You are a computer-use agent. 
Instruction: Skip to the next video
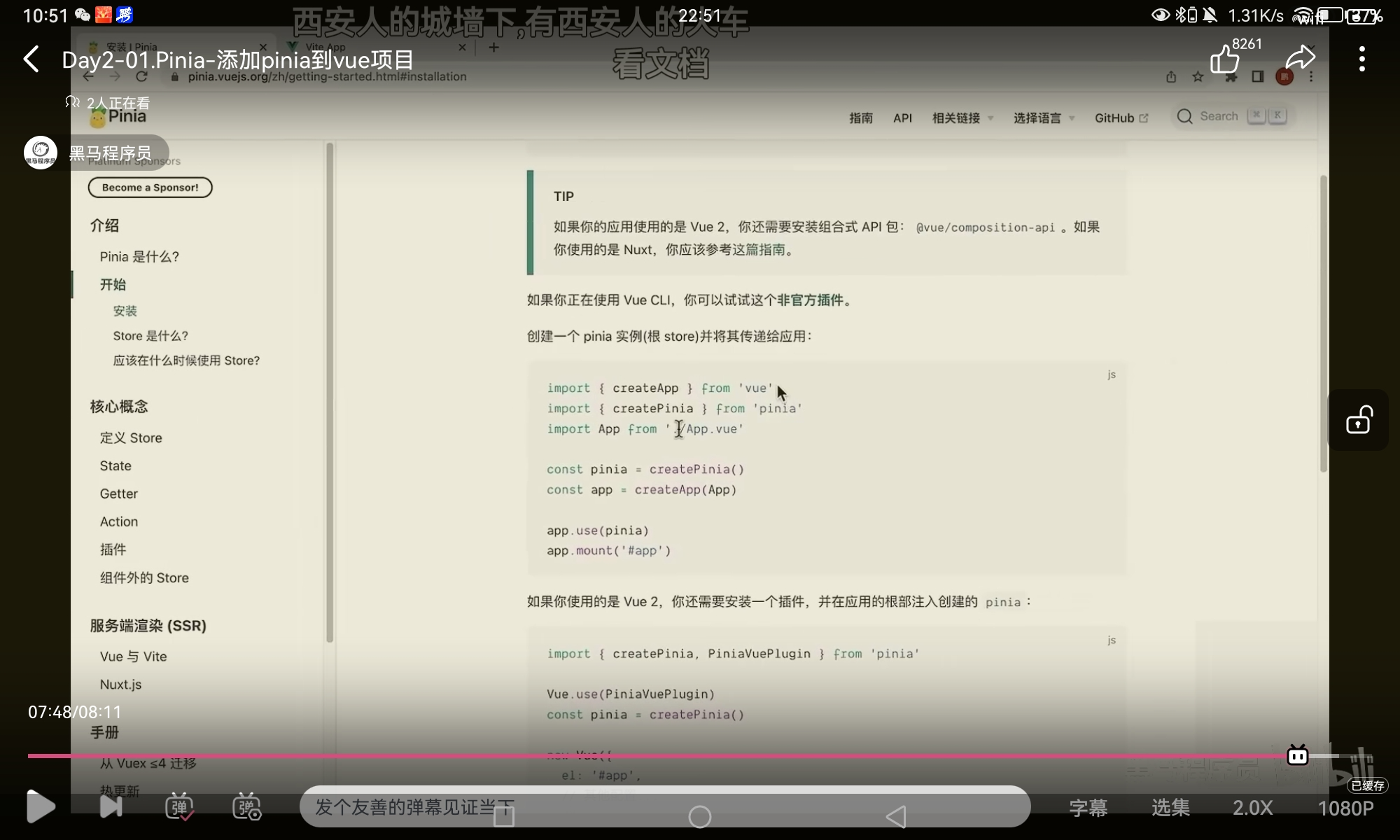111,807
